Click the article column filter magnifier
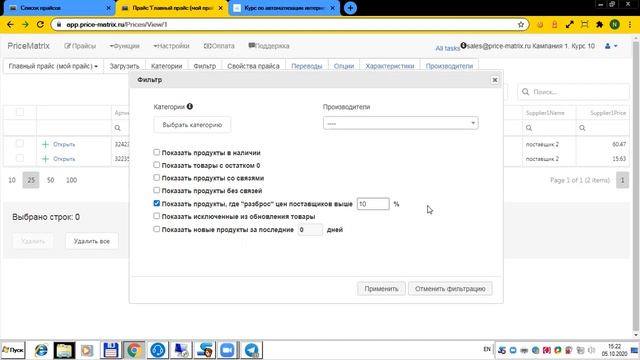 [118, 128]
